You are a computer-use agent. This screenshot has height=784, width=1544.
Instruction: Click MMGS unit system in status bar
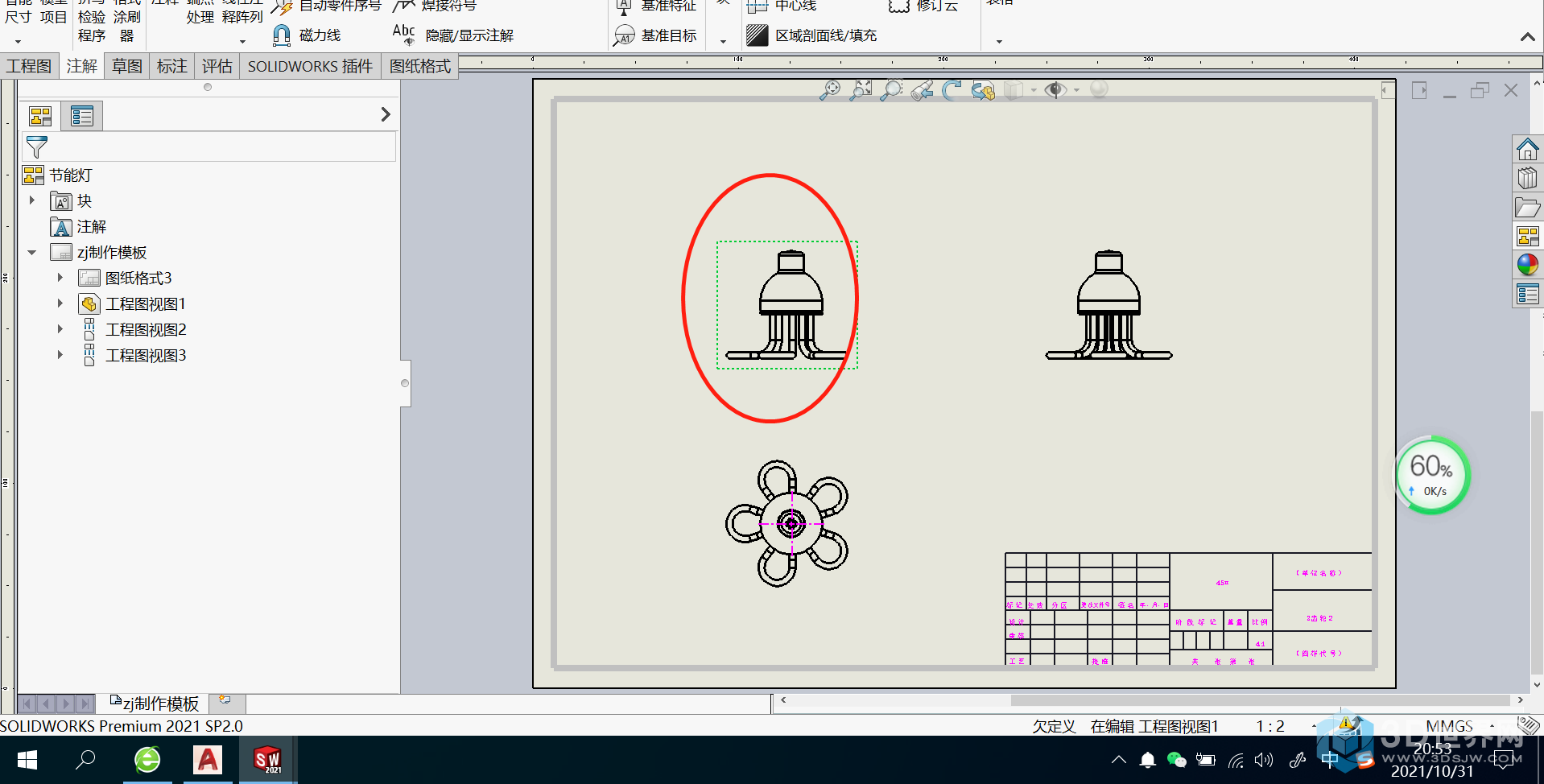(x=1449, y=726)
